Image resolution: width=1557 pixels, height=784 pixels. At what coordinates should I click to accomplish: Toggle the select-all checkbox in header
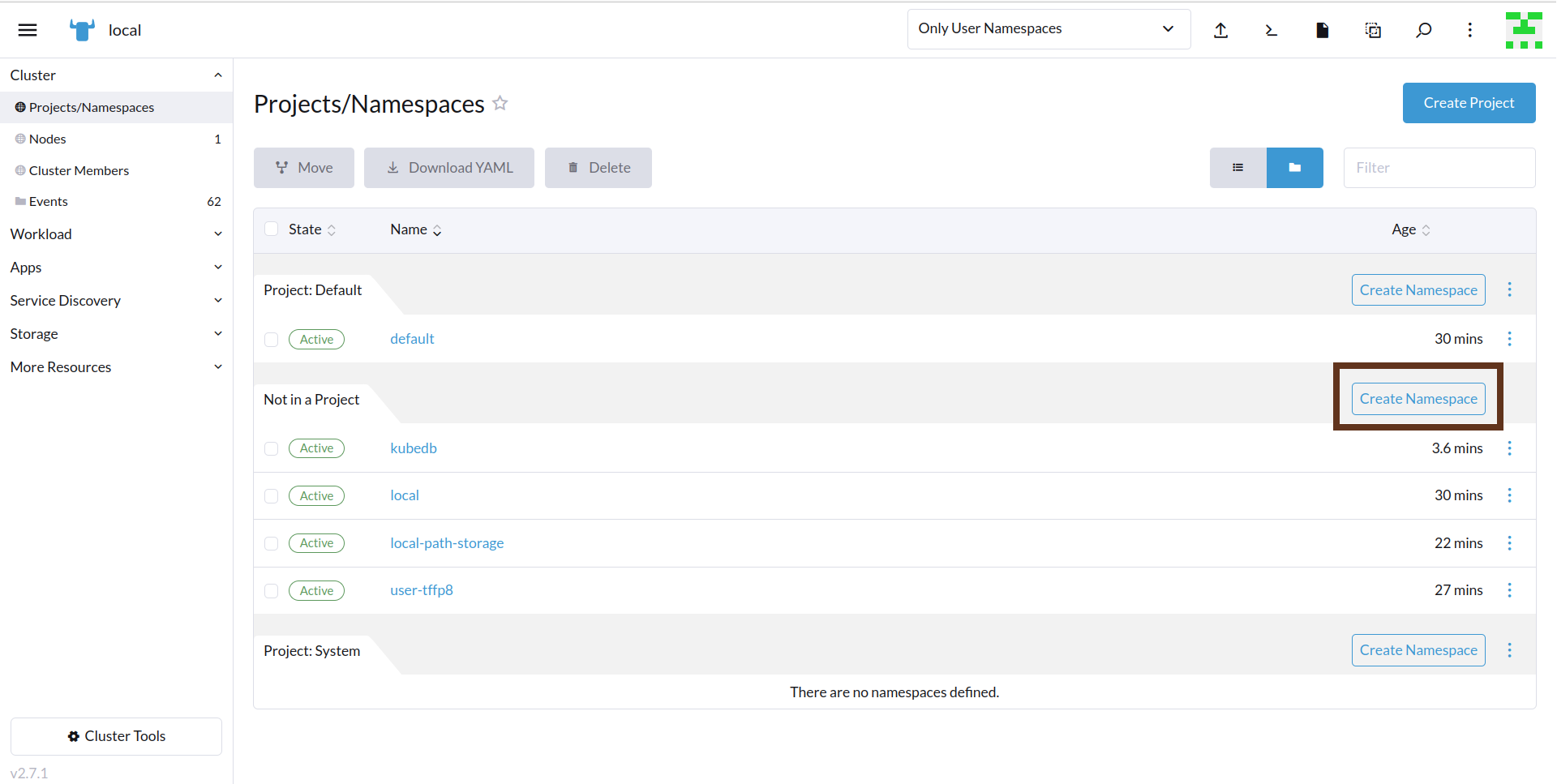pyautogui.click(x=272, y=229)
